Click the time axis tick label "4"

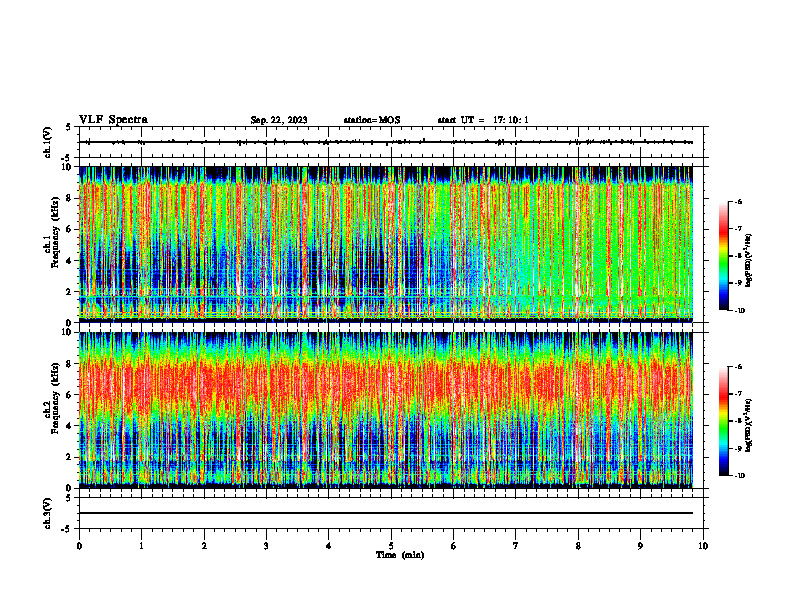click(x=329, y=546)
